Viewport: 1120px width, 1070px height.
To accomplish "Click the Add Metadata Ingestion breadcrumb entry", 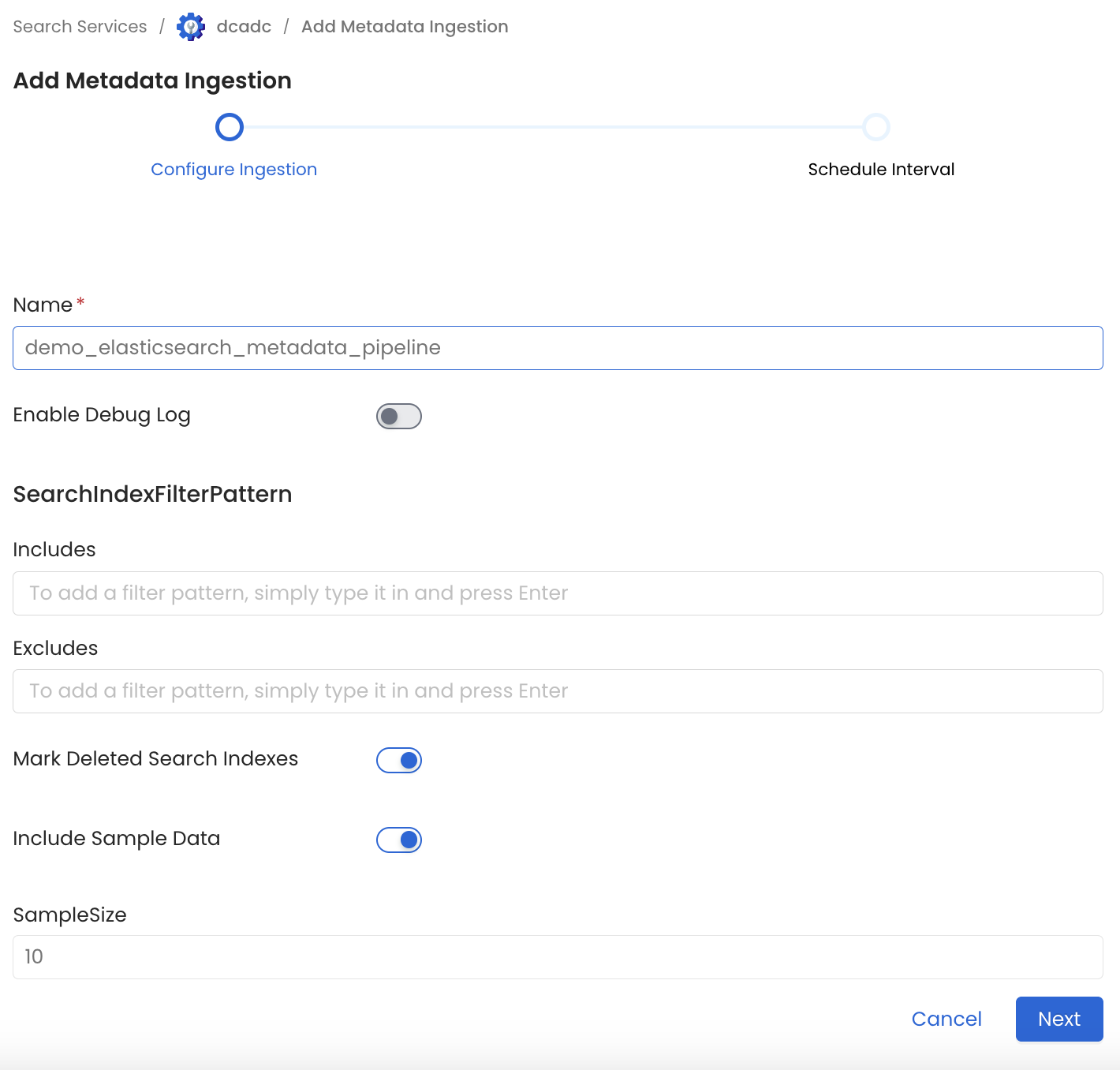I will [x=405, y=26].
